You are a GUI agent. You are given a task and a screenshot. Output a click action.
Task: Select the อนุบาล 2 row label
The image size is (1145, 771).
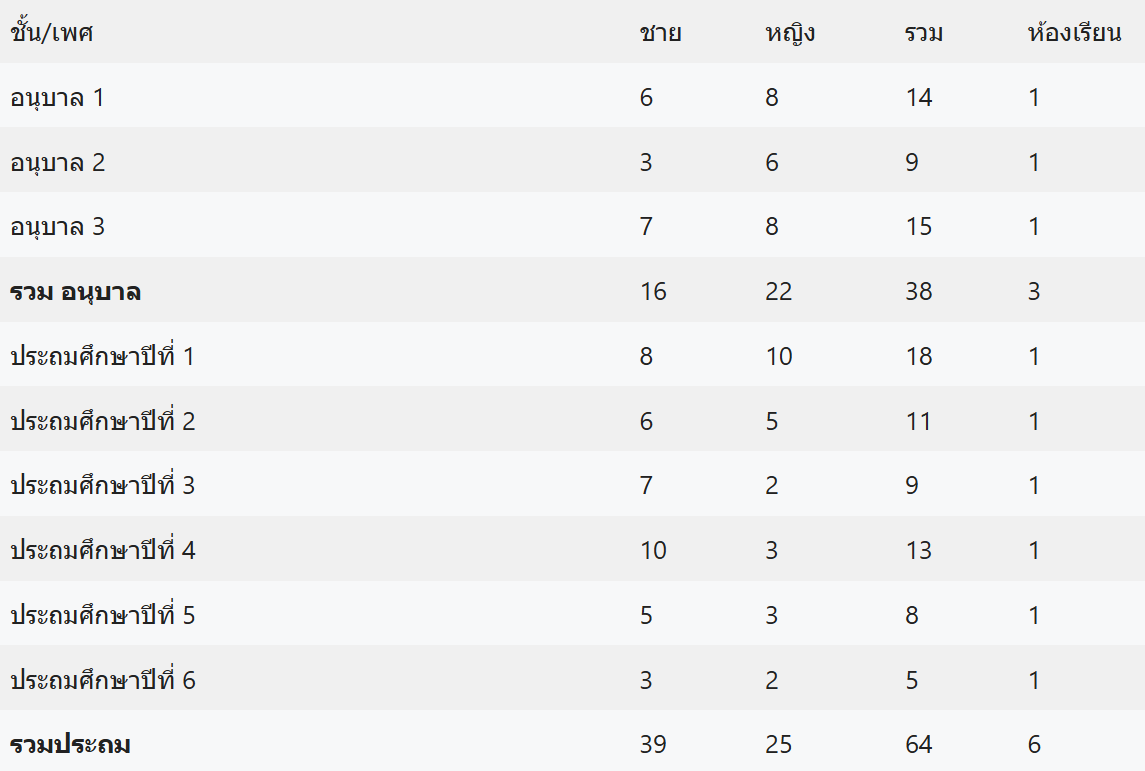(57, 162)
